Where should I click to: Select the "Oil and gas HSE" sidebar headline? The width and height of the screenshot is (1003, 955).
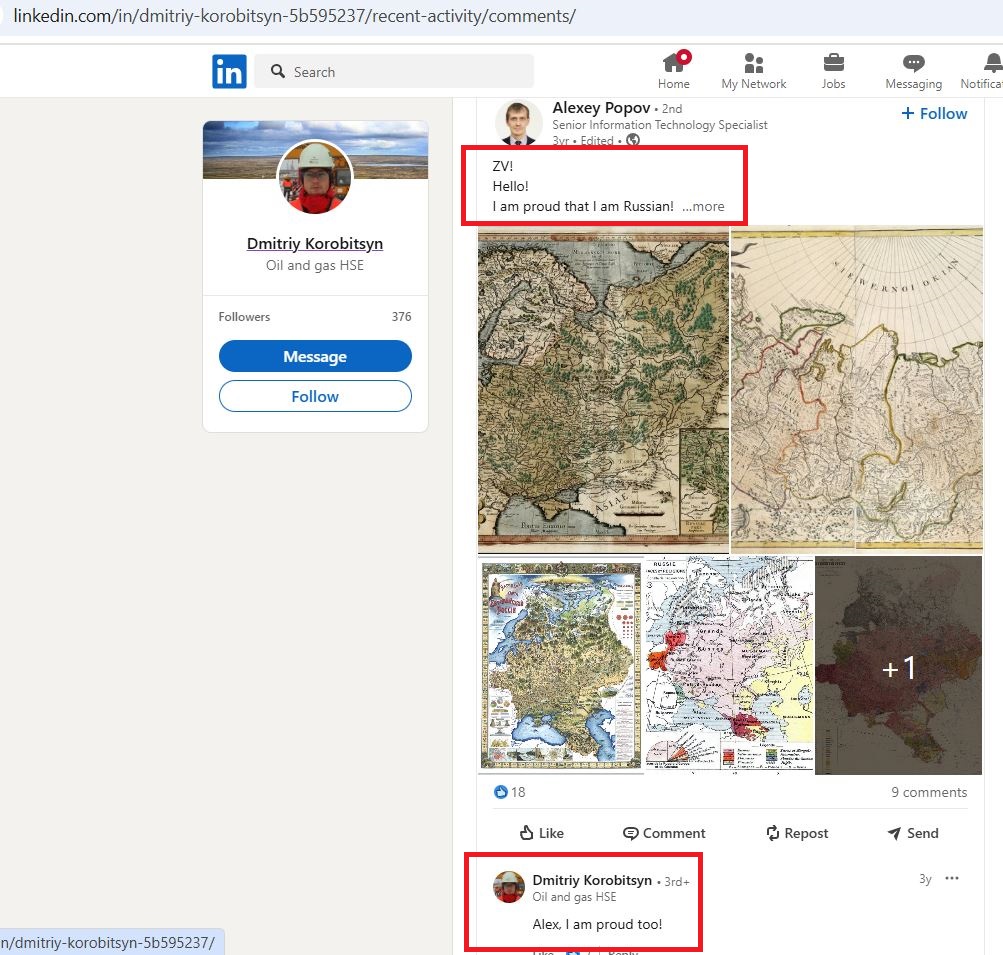[315, 265]
